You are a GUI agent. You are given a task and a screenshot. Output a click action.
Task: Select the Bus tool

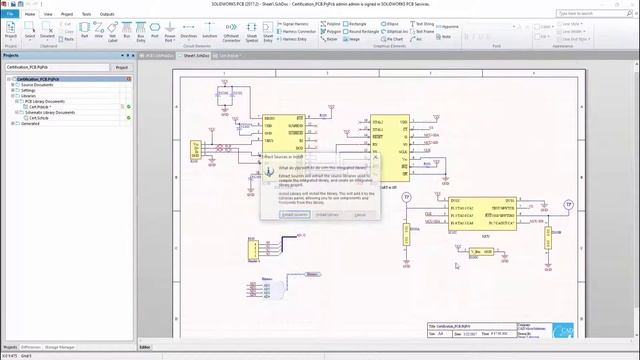coord(127,31)
